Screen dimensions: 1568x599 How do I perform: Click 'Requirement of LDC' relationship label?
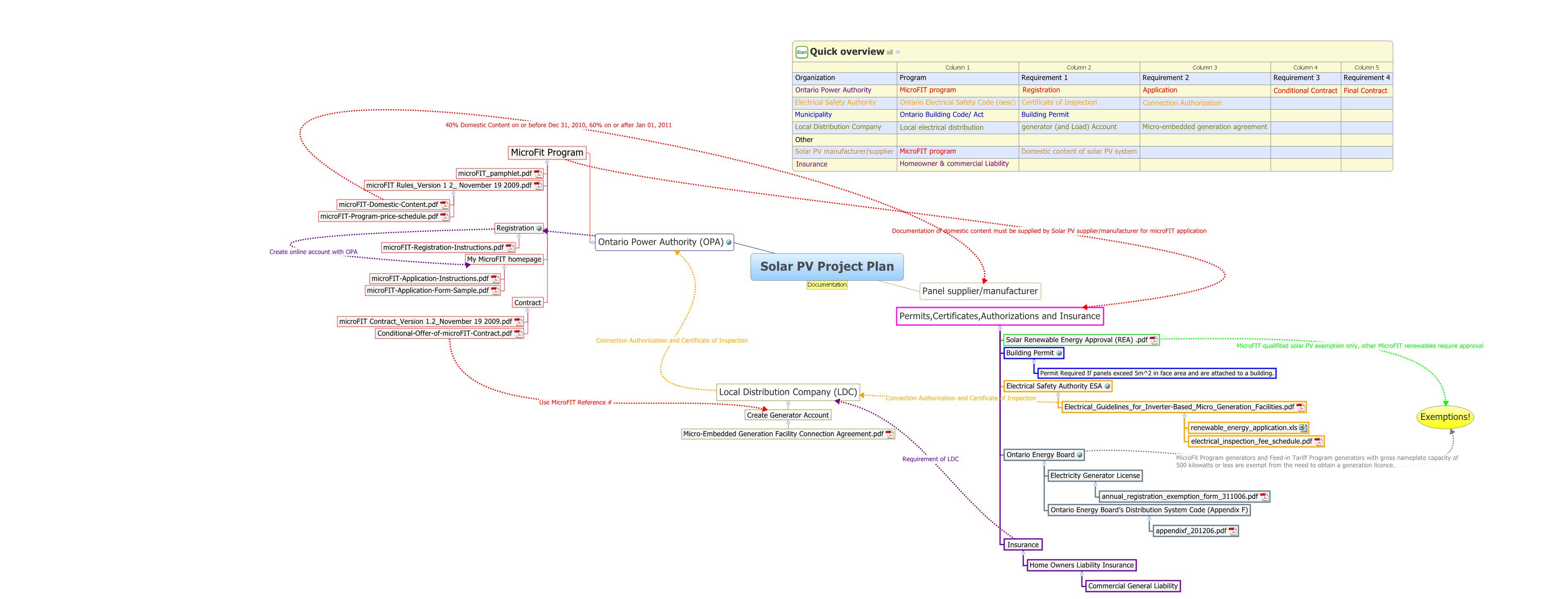point(930,460)
